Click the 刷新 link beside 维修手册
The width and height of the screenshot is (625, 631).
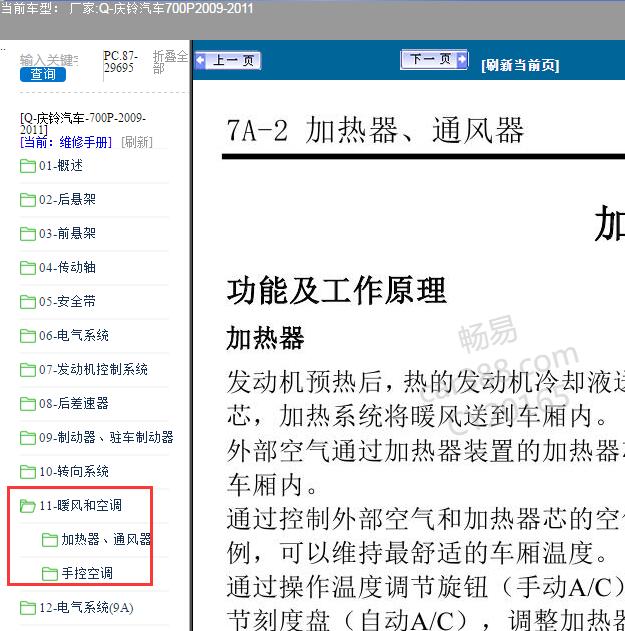tap(137, 142)
